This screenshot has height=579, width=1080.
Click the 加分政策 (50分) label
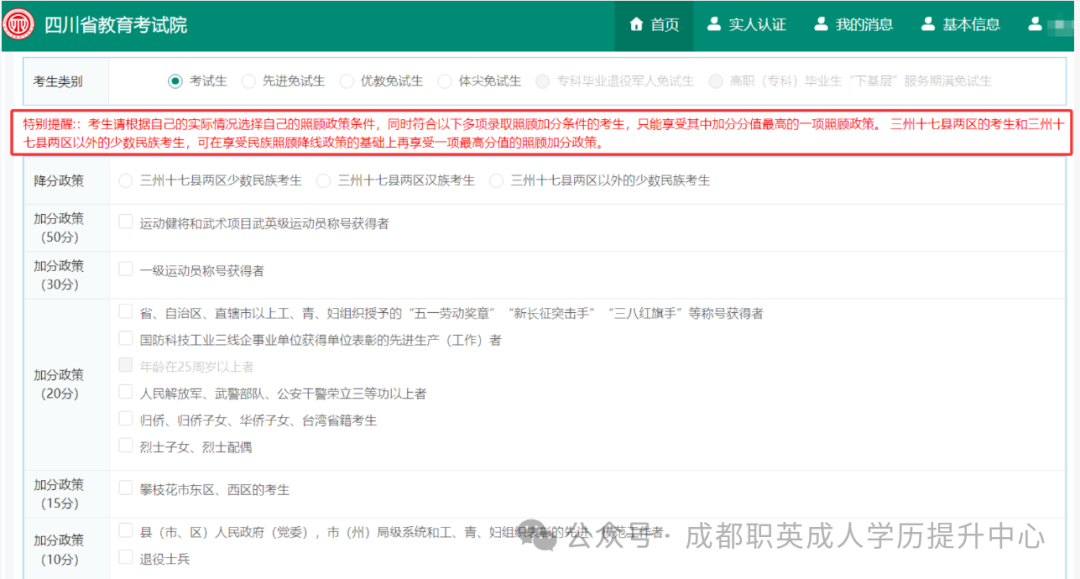(x=59, y=228)
